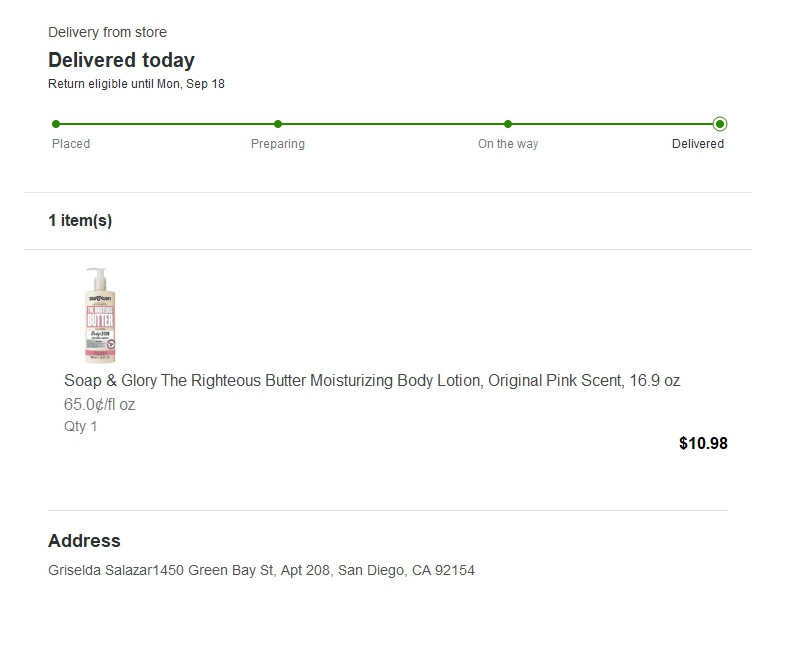Select the Delivered status label
The image size is (800, 646).
click(698, 144)
